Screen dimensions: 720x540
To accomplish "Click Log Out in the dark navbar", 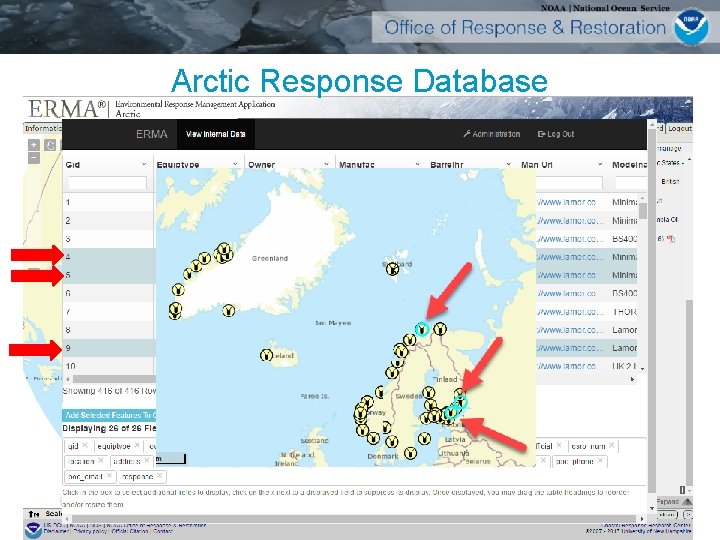I will pyautogui.click(x=556, y=134).
